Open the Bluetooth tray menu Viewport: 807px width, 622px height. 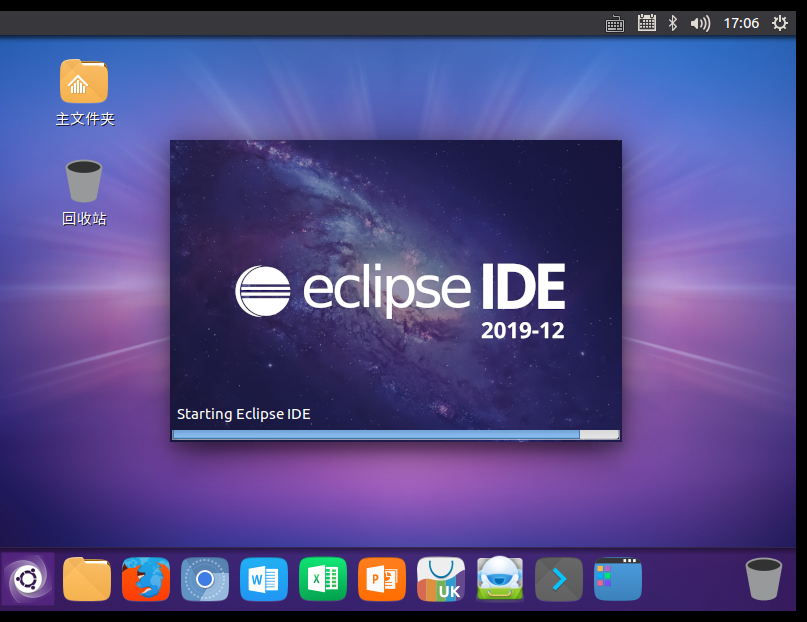(x=673, y=23)
